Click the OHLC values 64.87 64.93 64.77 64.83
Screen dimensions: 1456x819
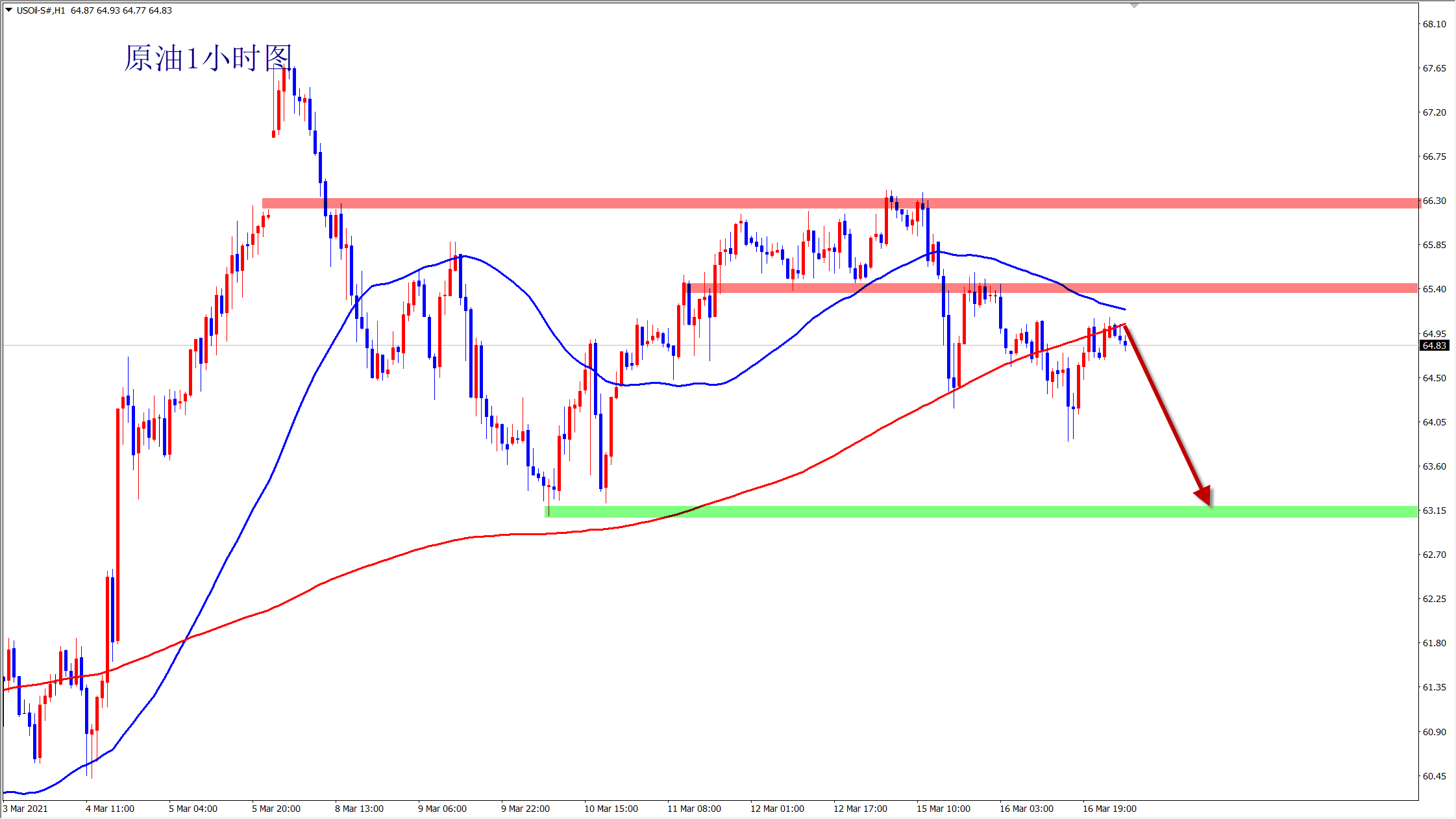[x=121, y=10]
